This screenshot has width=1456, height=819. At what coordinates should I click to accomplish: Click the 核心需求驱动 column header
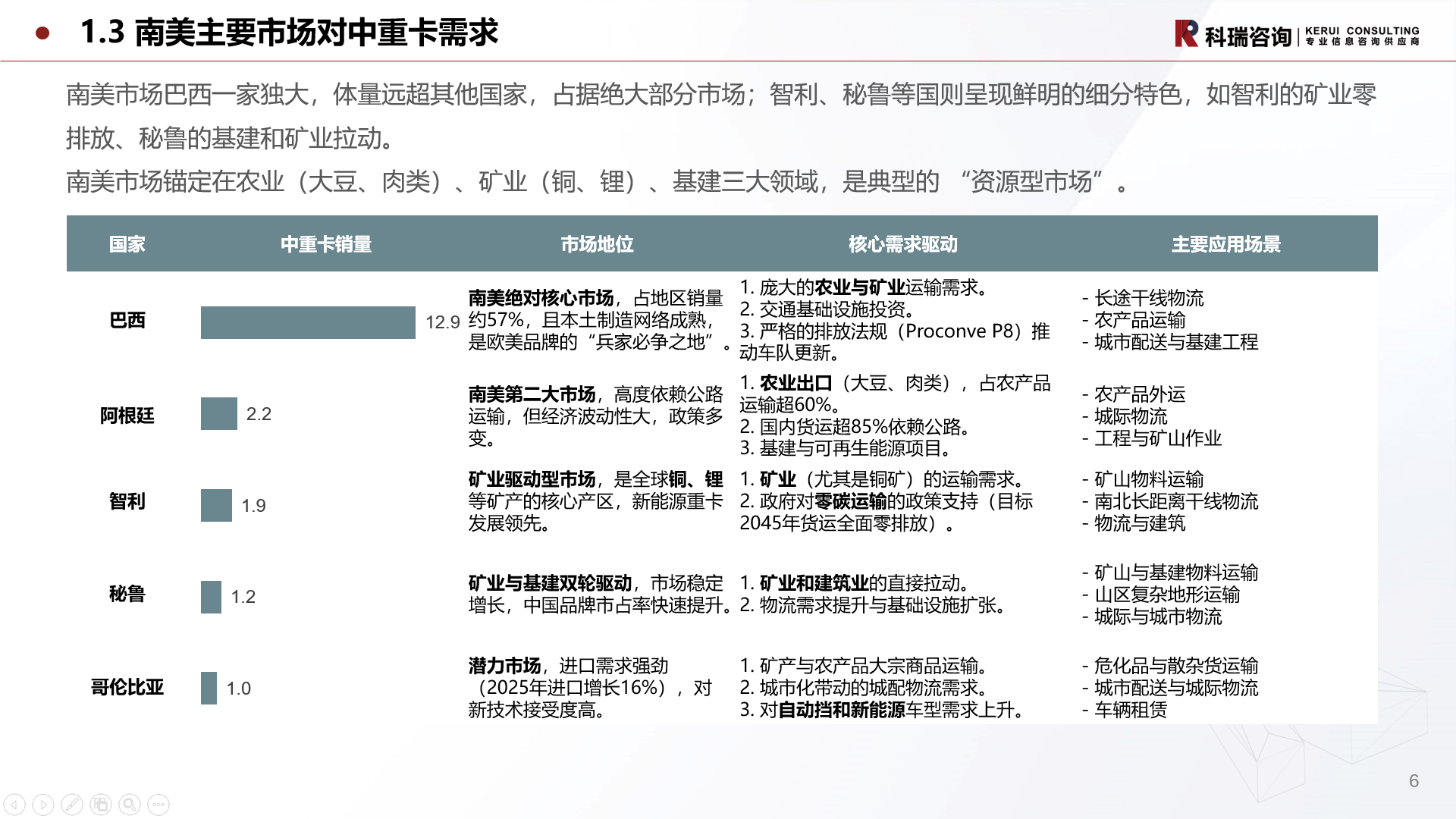coord(902,244)
